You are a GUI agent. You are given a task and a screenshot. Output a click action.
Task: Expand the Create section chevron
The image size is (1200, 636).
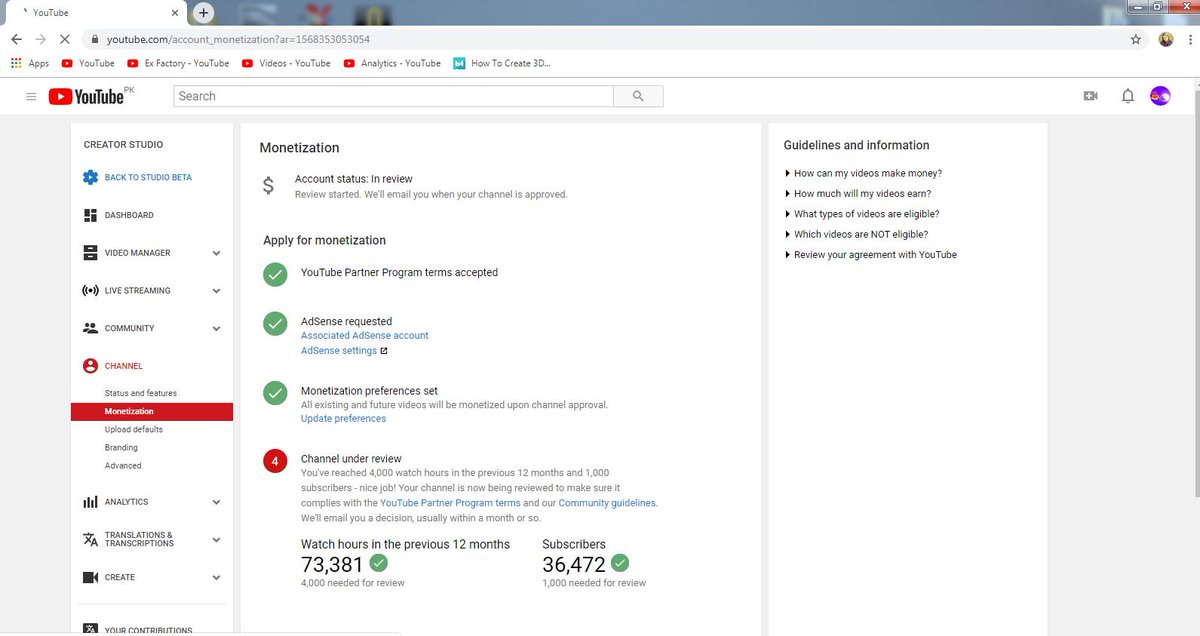click(x=216, y=577)
